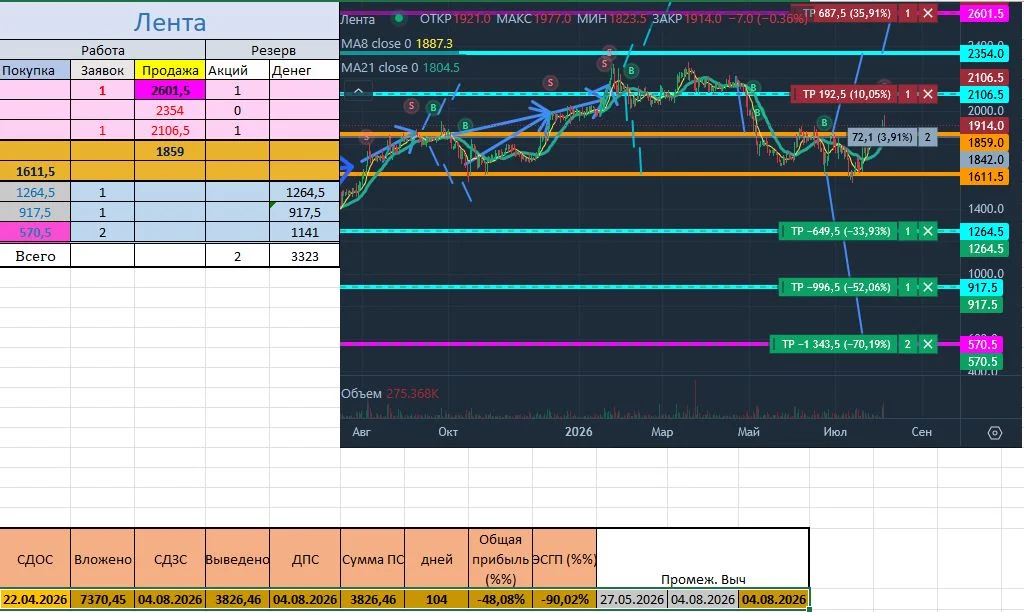
Task: Click the Сен label on time axis
Action: click(921, 432)
